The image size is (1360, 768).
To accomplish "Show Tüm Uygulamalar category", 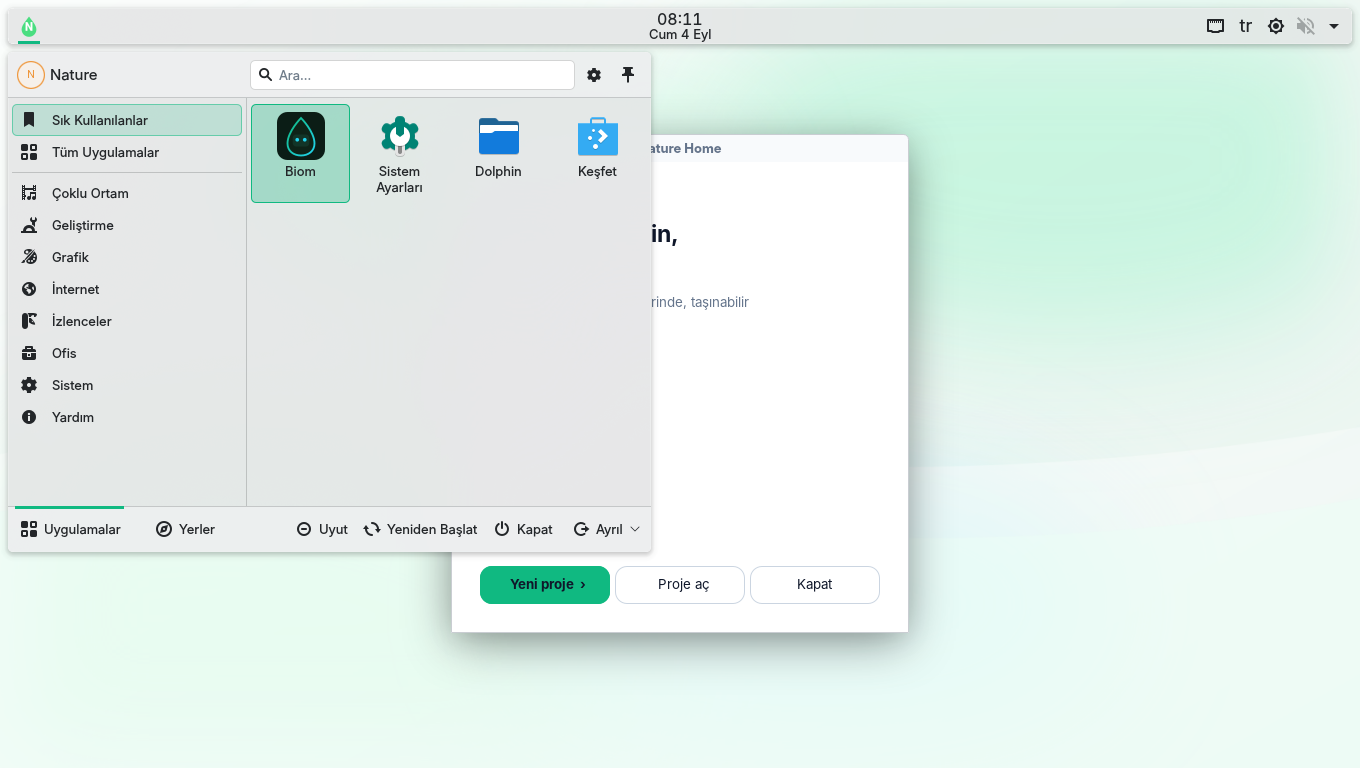I will click(x=127, y=152).
